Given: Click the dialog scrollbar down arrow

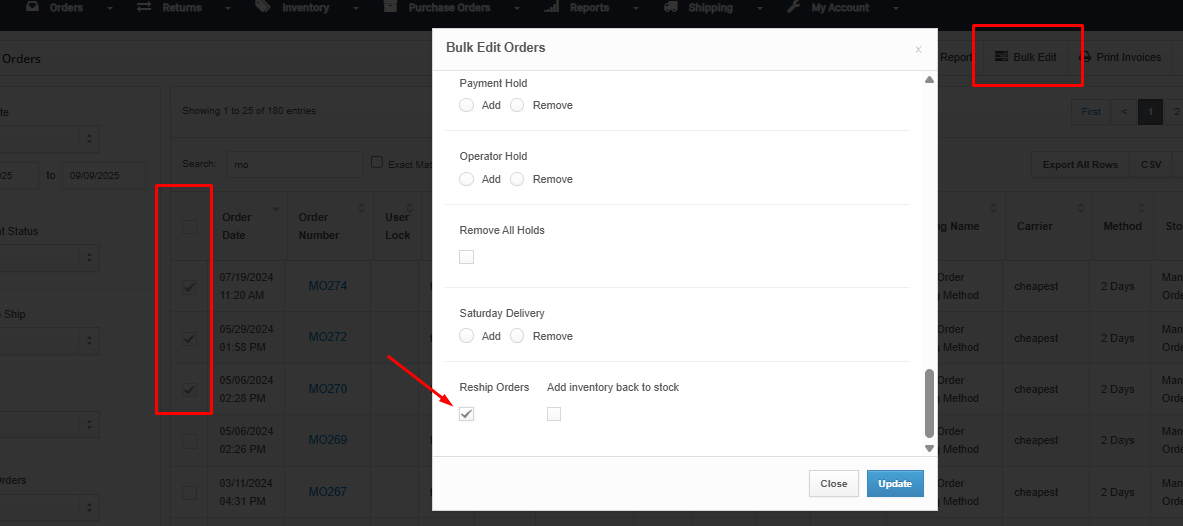Looking at the screenshot, I should [930, 448].
